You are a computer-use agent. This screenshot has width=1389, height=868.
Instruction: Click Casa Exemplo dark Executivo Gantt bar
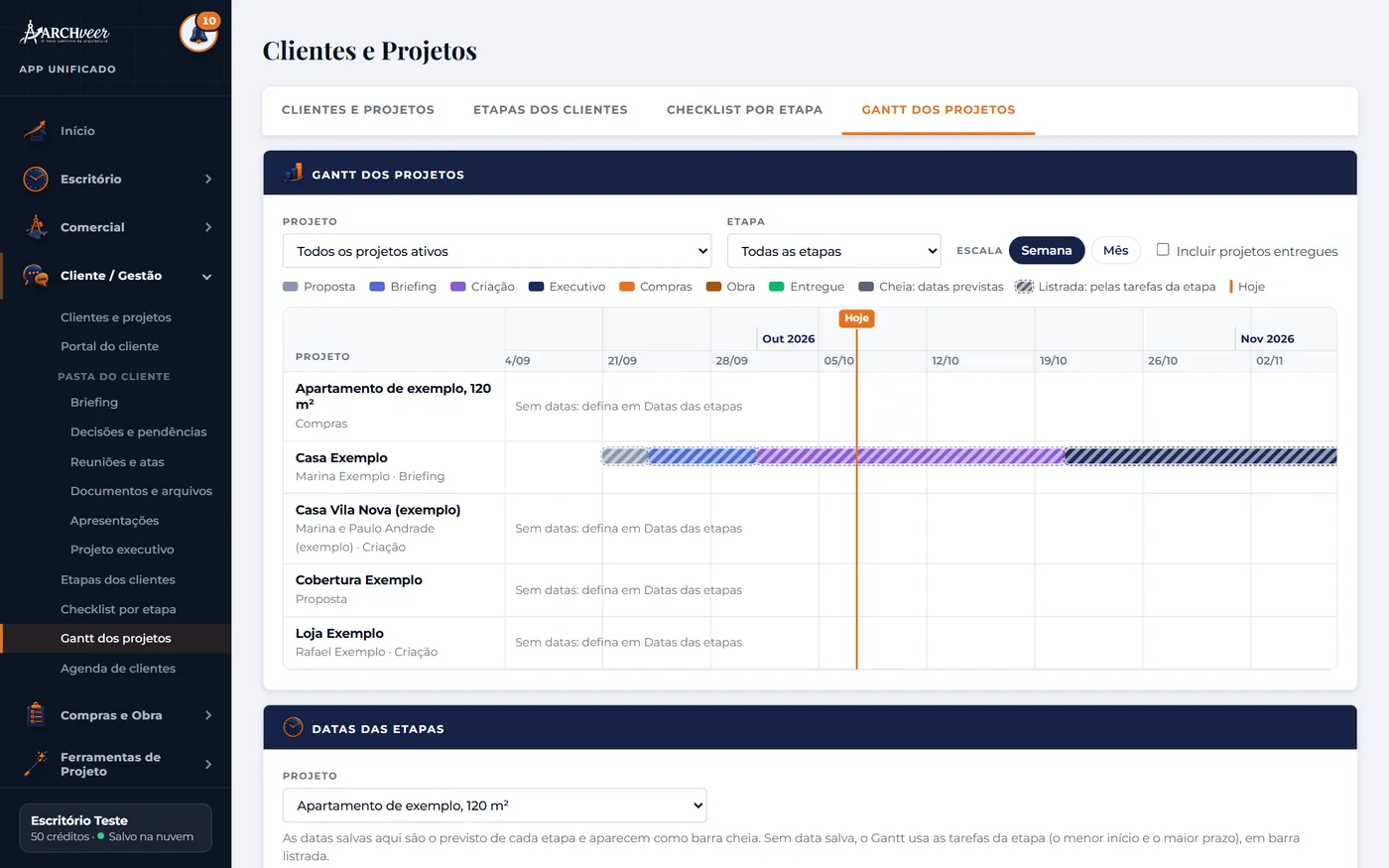[x=1200, y=456]
